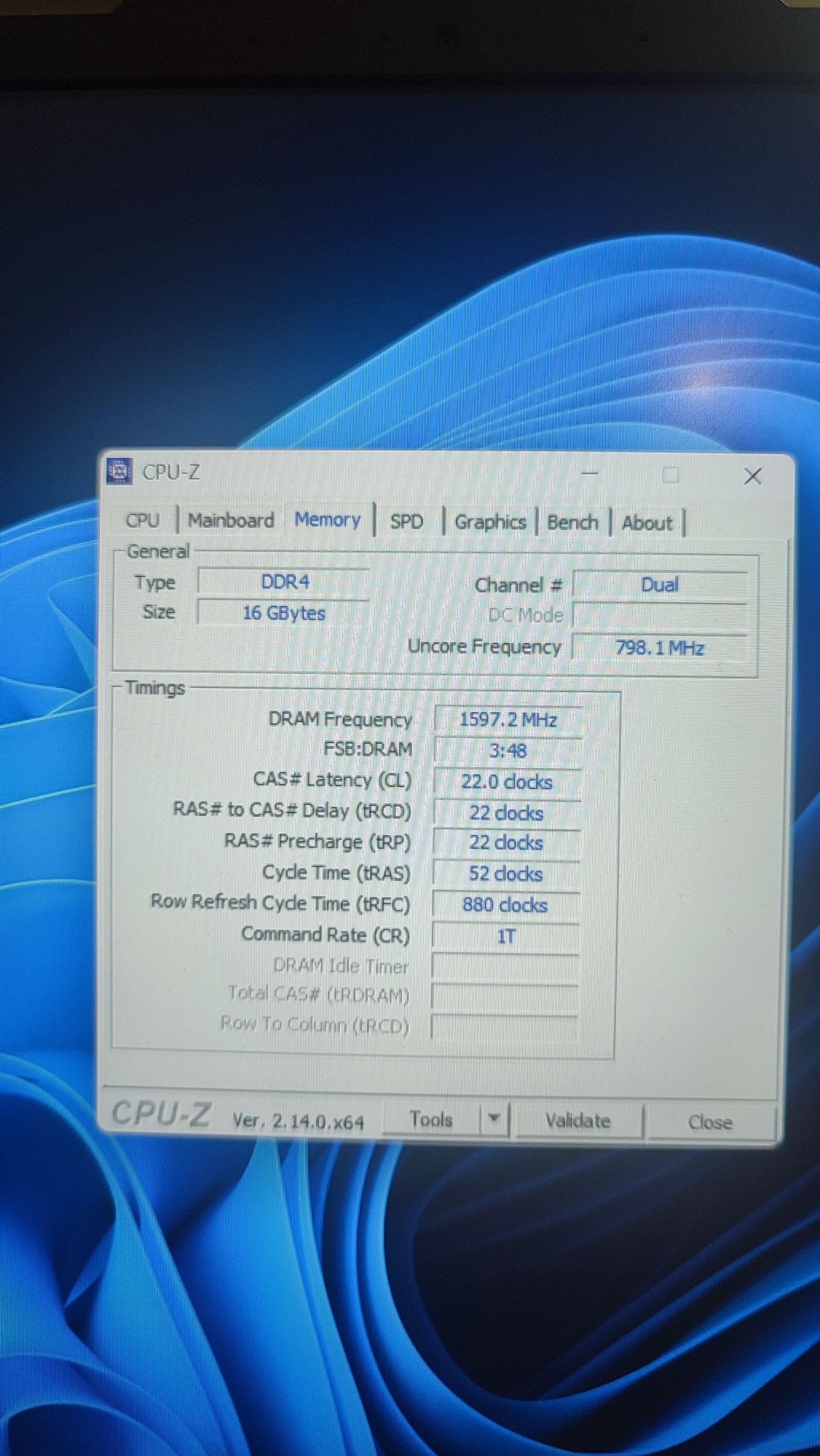Viewport: 820px width, 1456px height.
Task: Click the 3:48 FSB:DRAM ratio value
Action: point(508,751)
